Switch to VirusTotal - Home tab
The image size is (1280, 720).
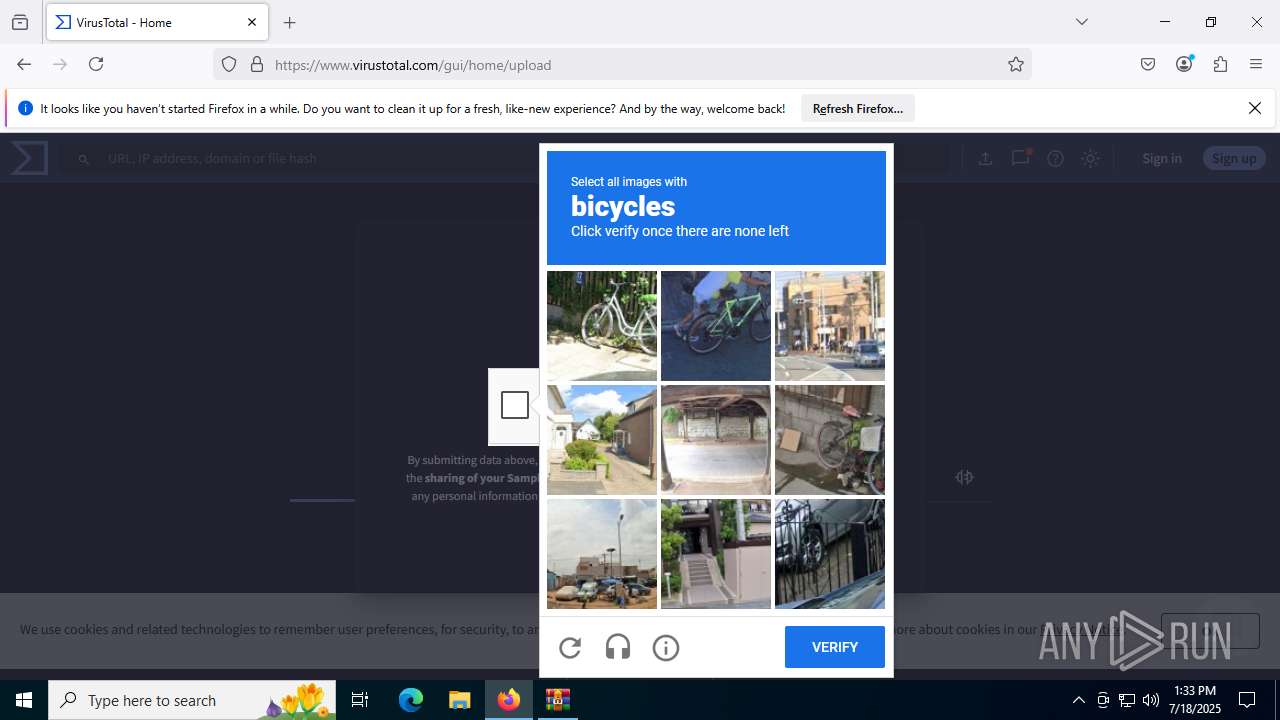coord(157,22)
